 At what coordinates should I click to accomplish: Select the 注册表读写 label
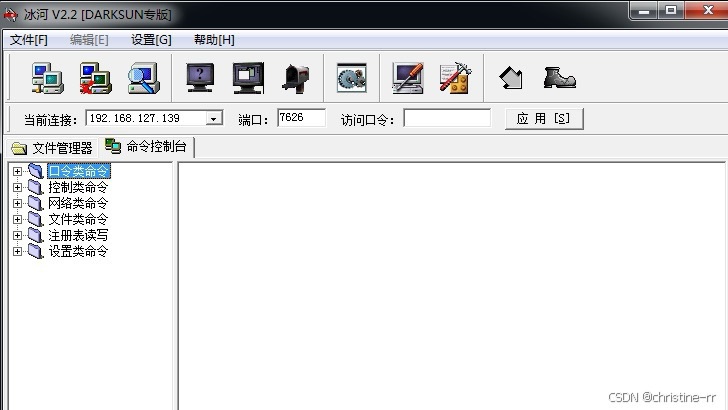(78, 235)
